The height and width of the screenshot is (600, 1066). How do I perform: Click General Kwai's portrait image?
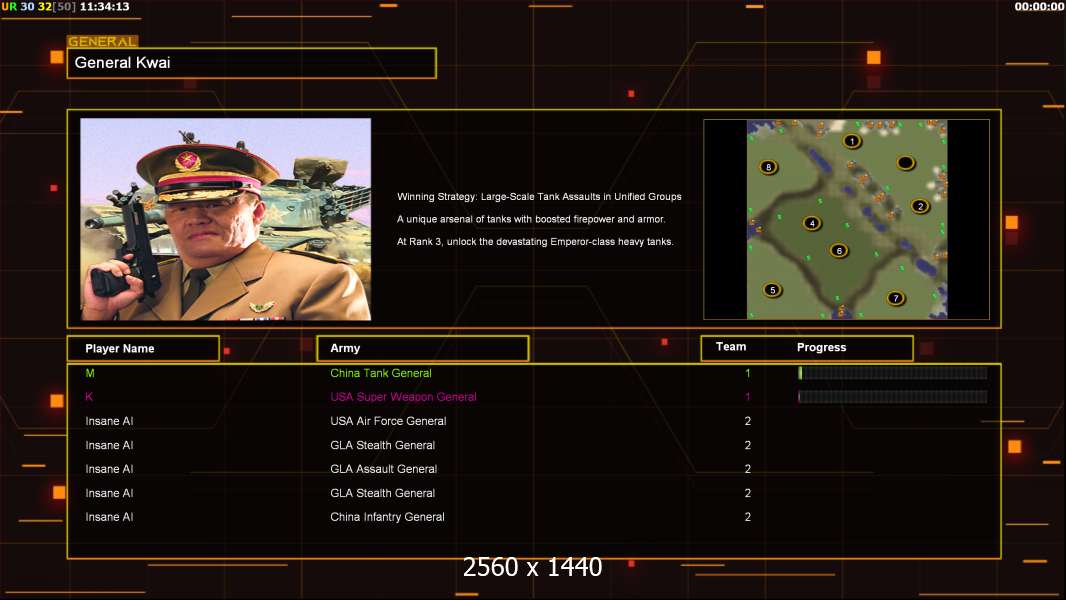(x=226, y=219)
